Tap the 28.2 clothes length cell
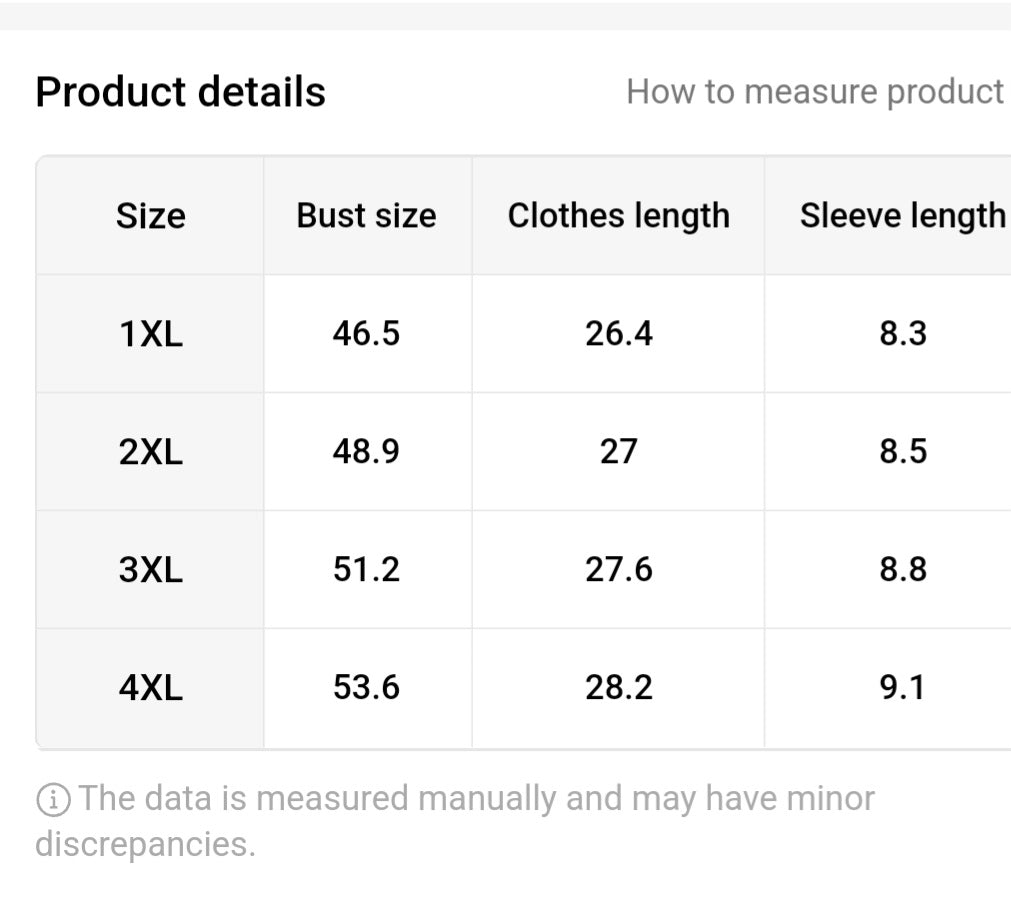Screen dimensions: 1011x912 click(x=618, y=688)
